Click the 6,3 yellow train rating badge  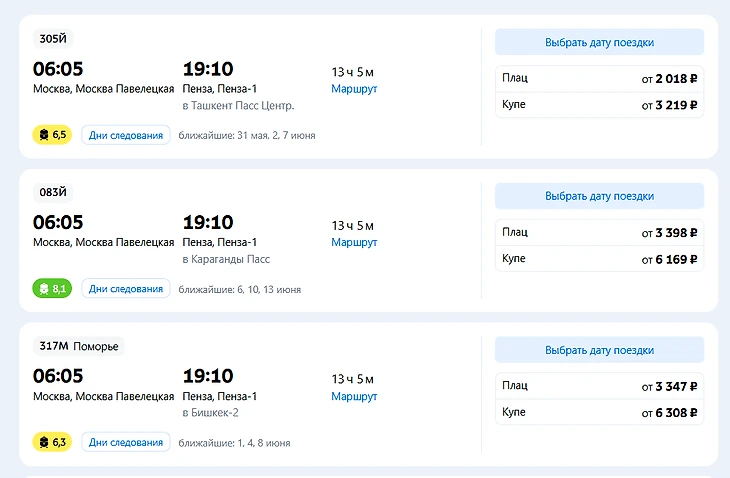(x=52, y=442)
